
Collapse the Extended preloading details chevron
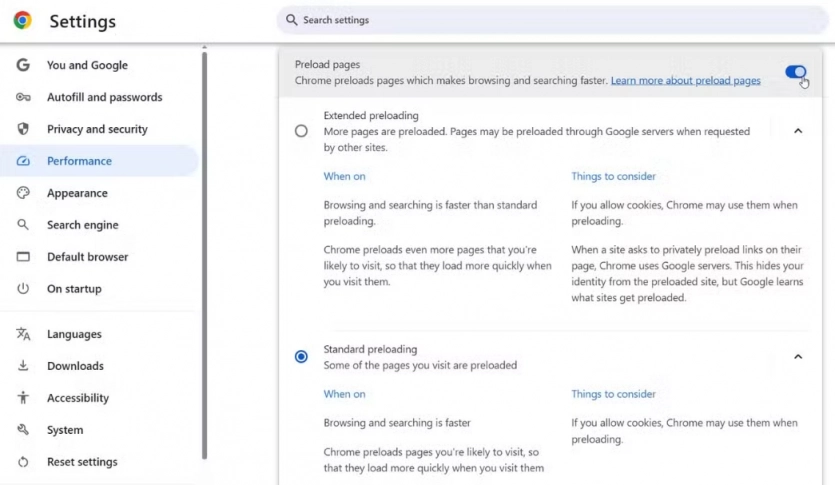(x=798, y=131)
